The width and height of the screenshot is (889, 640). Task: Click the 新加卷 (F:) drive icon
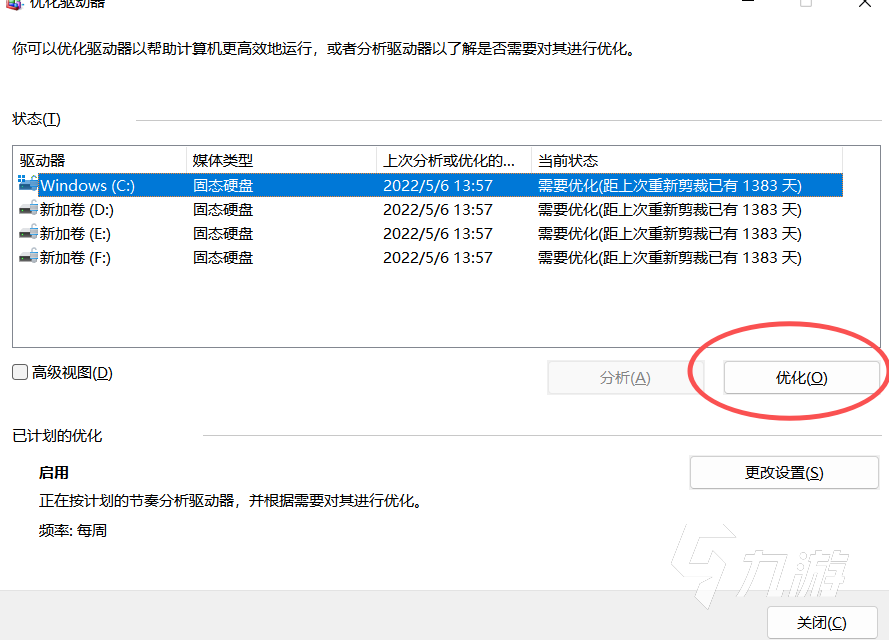(x=27, y=257)
